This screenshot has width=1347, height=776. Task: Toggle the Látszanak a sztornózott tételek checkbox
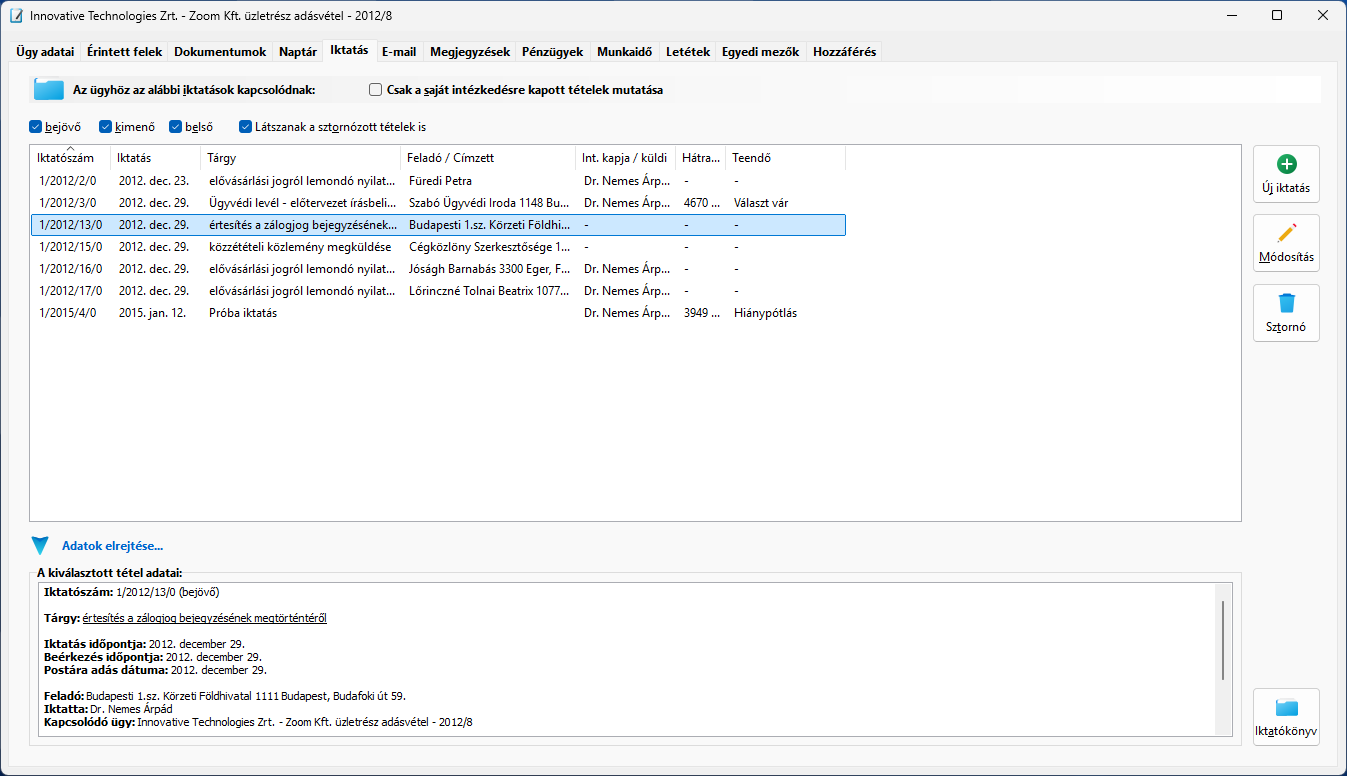point(246,127)
